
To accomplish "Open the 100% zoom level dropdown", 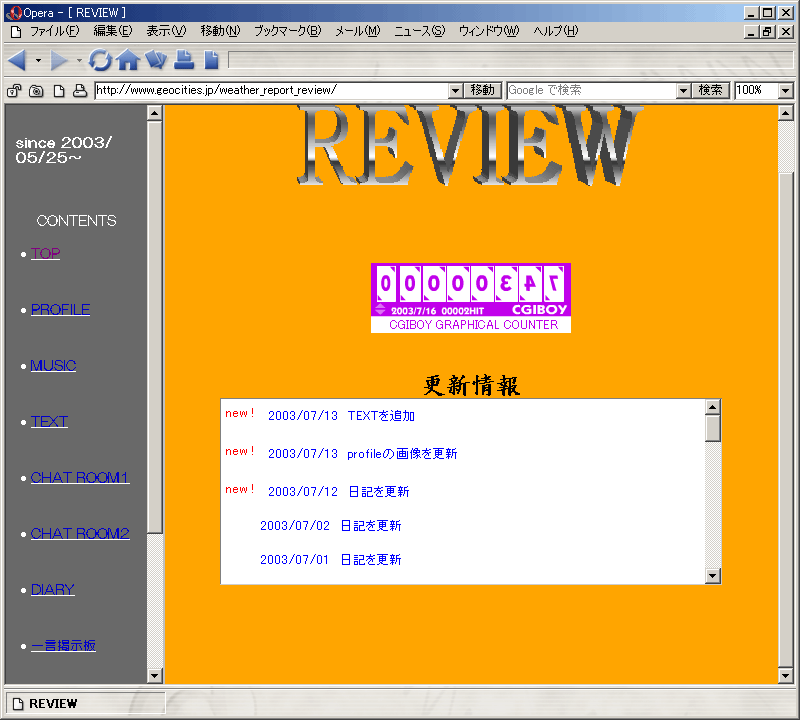I will pyautogui.click(x=785, y=91).
